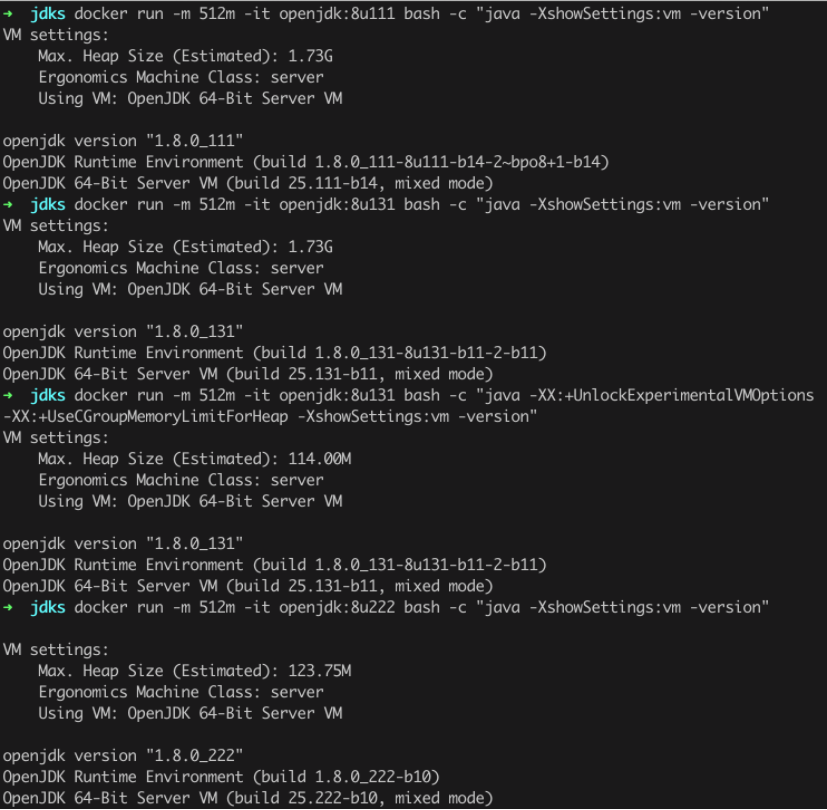The height and width of the screenshot is (810, 827).
Task: Click the 1.73G heap size under 8u111
Action: [x=311, y=56]
